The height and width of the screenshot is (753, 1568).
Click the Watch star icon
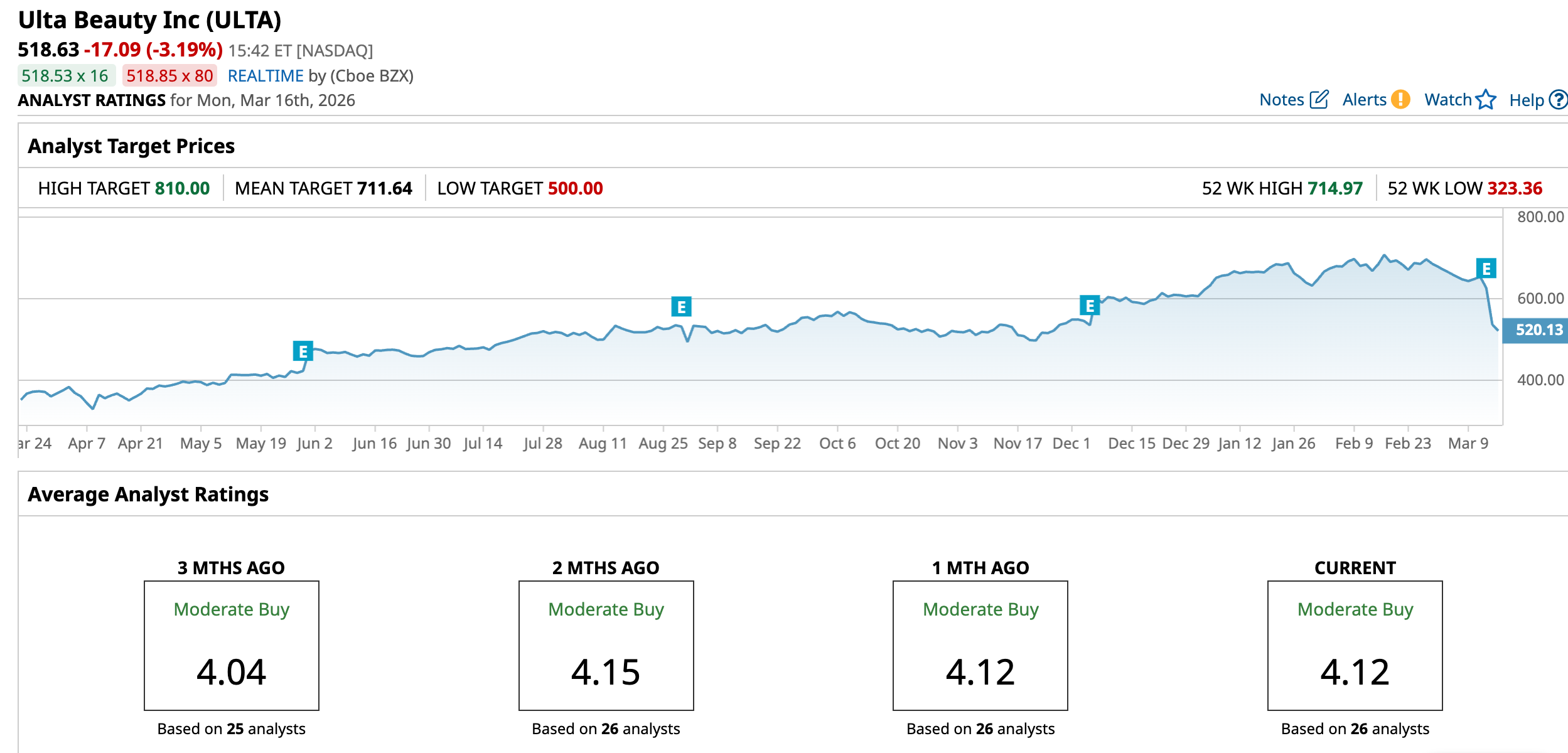click(1486, 100)
